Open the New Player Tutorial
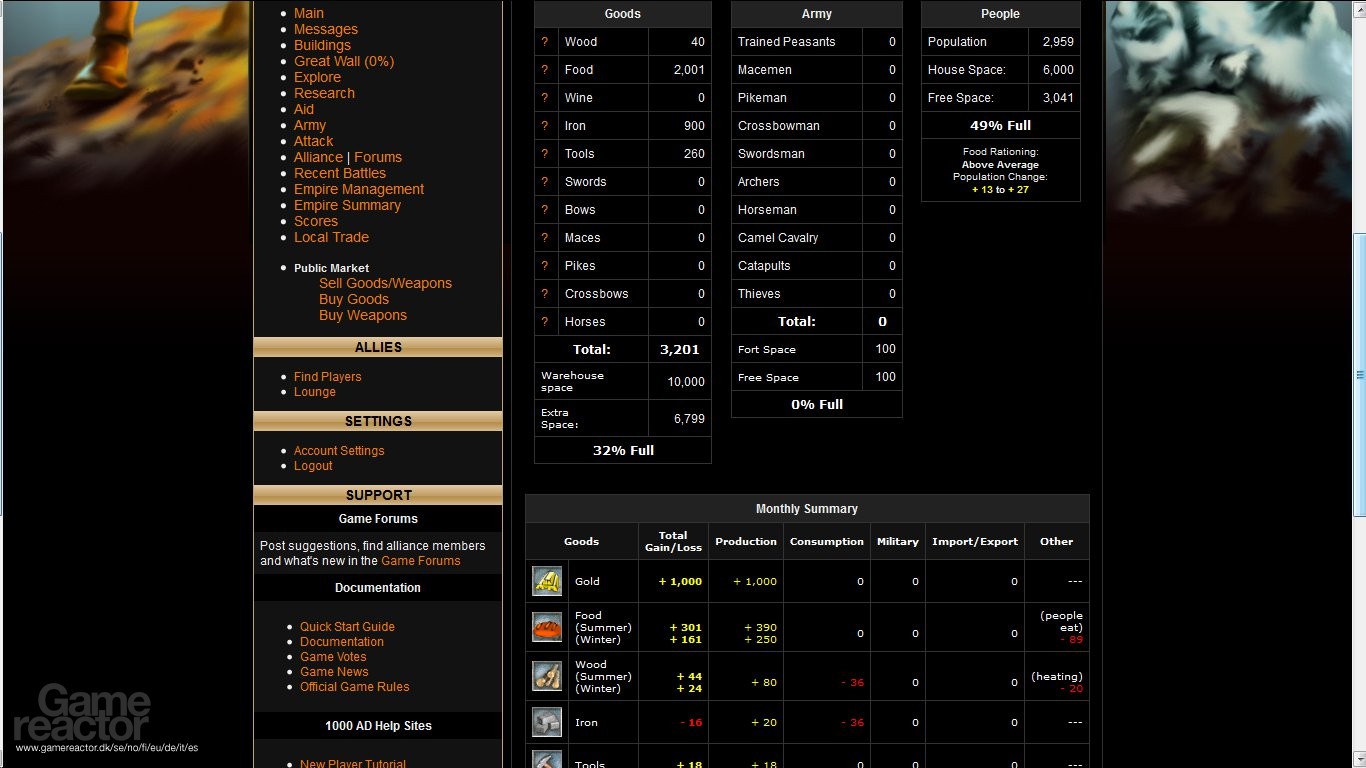Image resolution: width=1366 pixels, height=768 pixels. pyautogui.click(x=353, y=762)
